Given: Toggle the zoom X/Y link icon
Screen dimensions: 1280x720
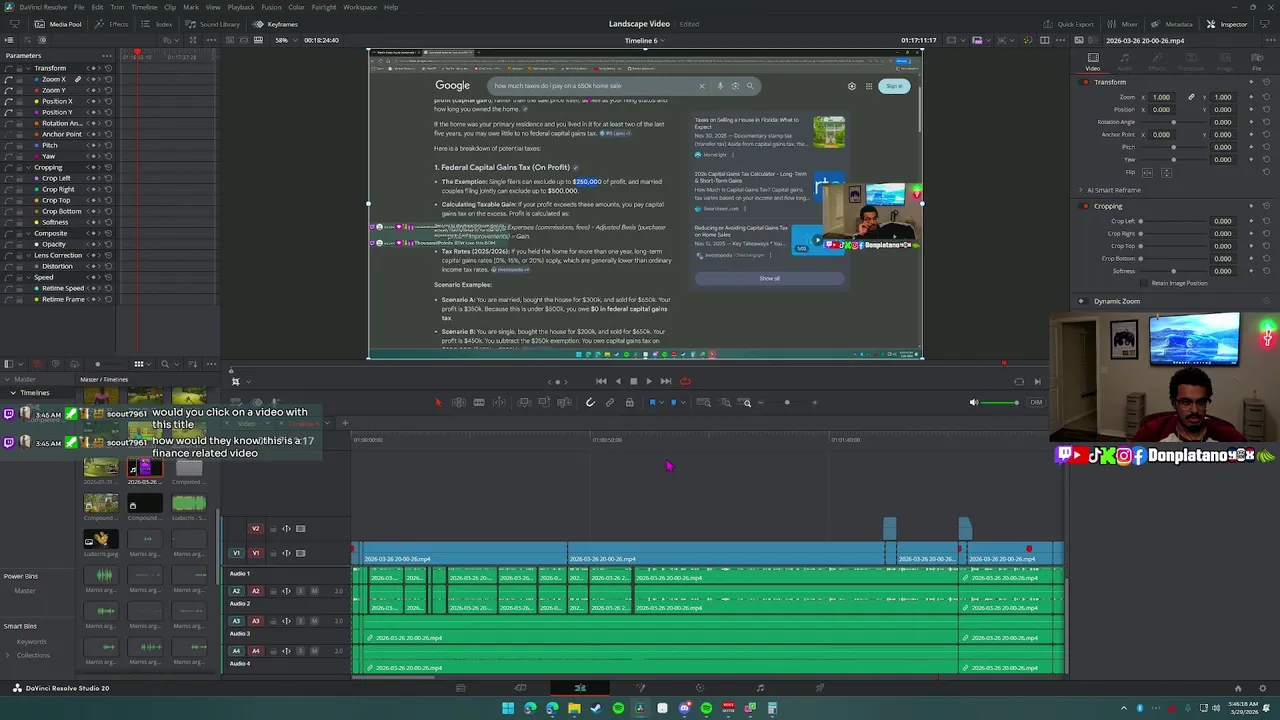Looking at the screenshot, I should [x=1191, y=97].
